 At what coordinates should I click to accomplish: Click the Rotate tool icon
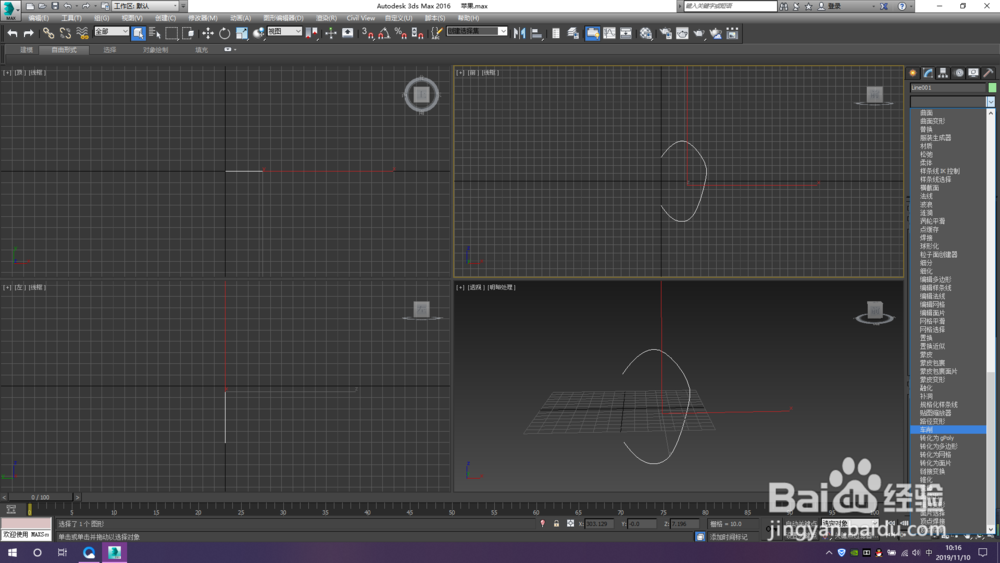(x=225, y=33)
